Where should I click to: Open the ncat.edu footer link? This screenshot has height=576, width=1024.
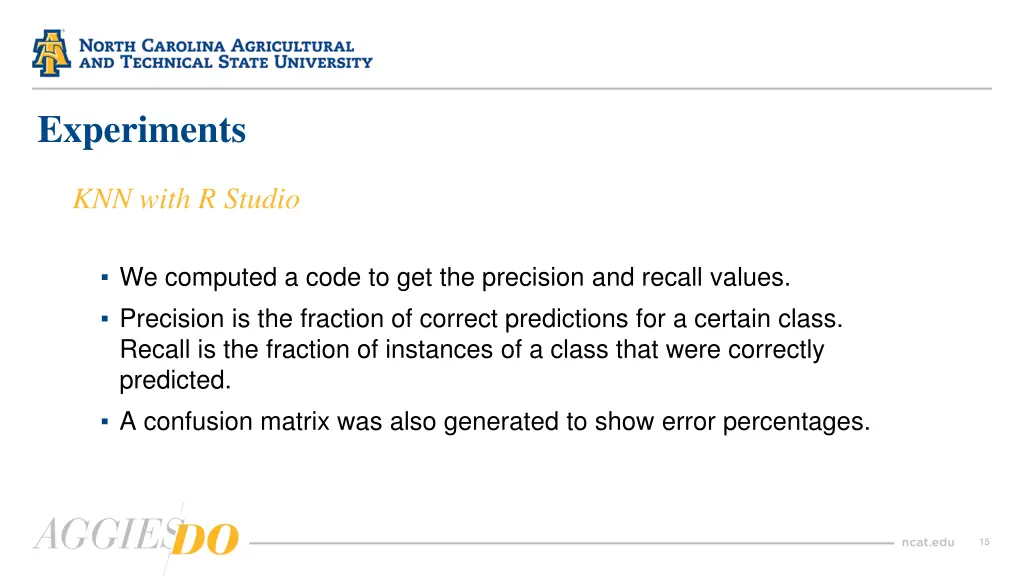(928, 542)
